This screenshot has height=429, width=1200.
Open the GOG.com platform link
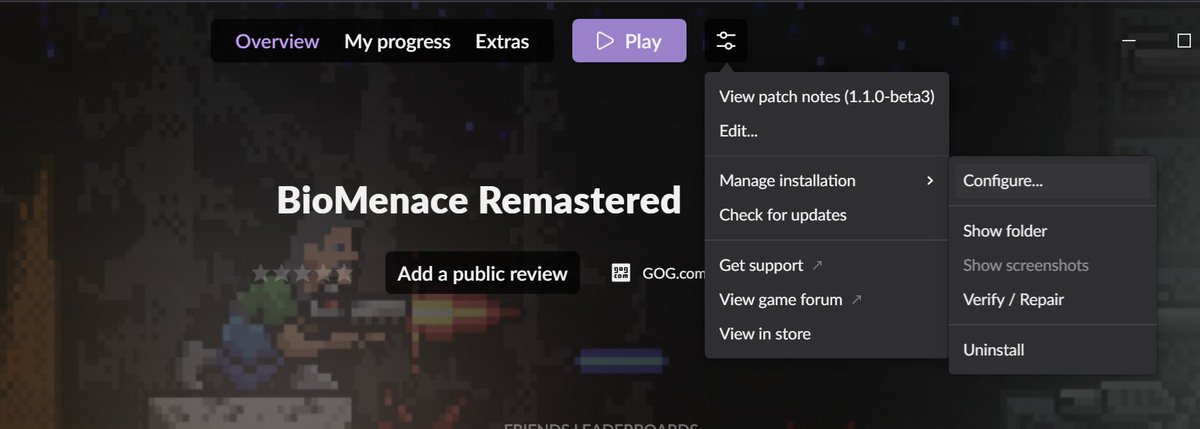click(672, 273)
